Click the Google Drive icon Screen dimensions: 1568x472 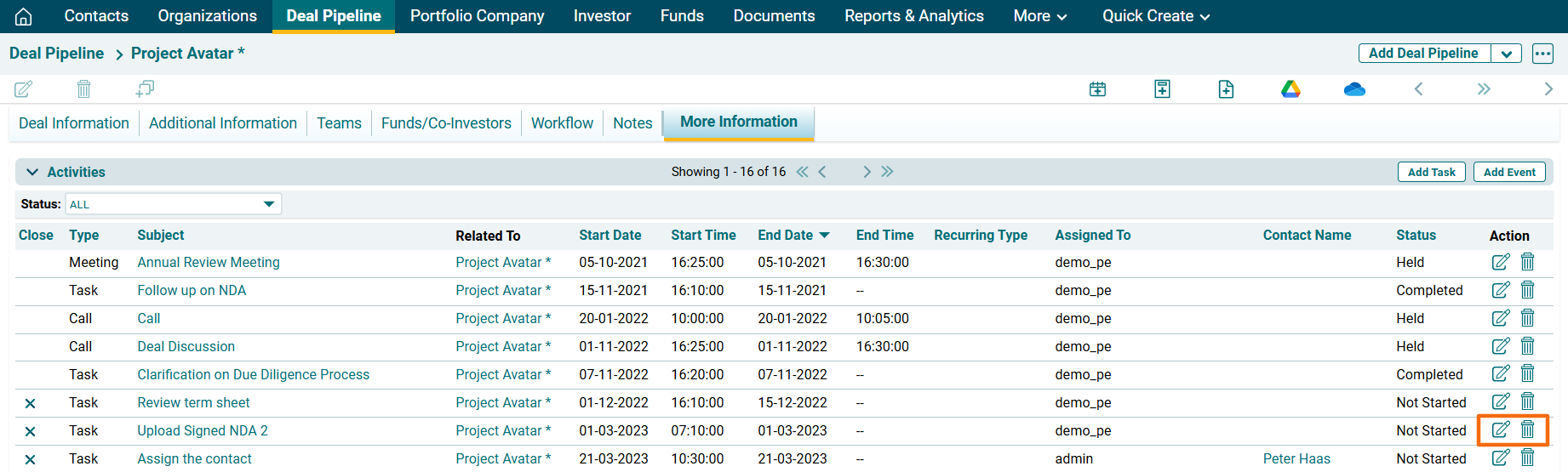point(1290,89)
